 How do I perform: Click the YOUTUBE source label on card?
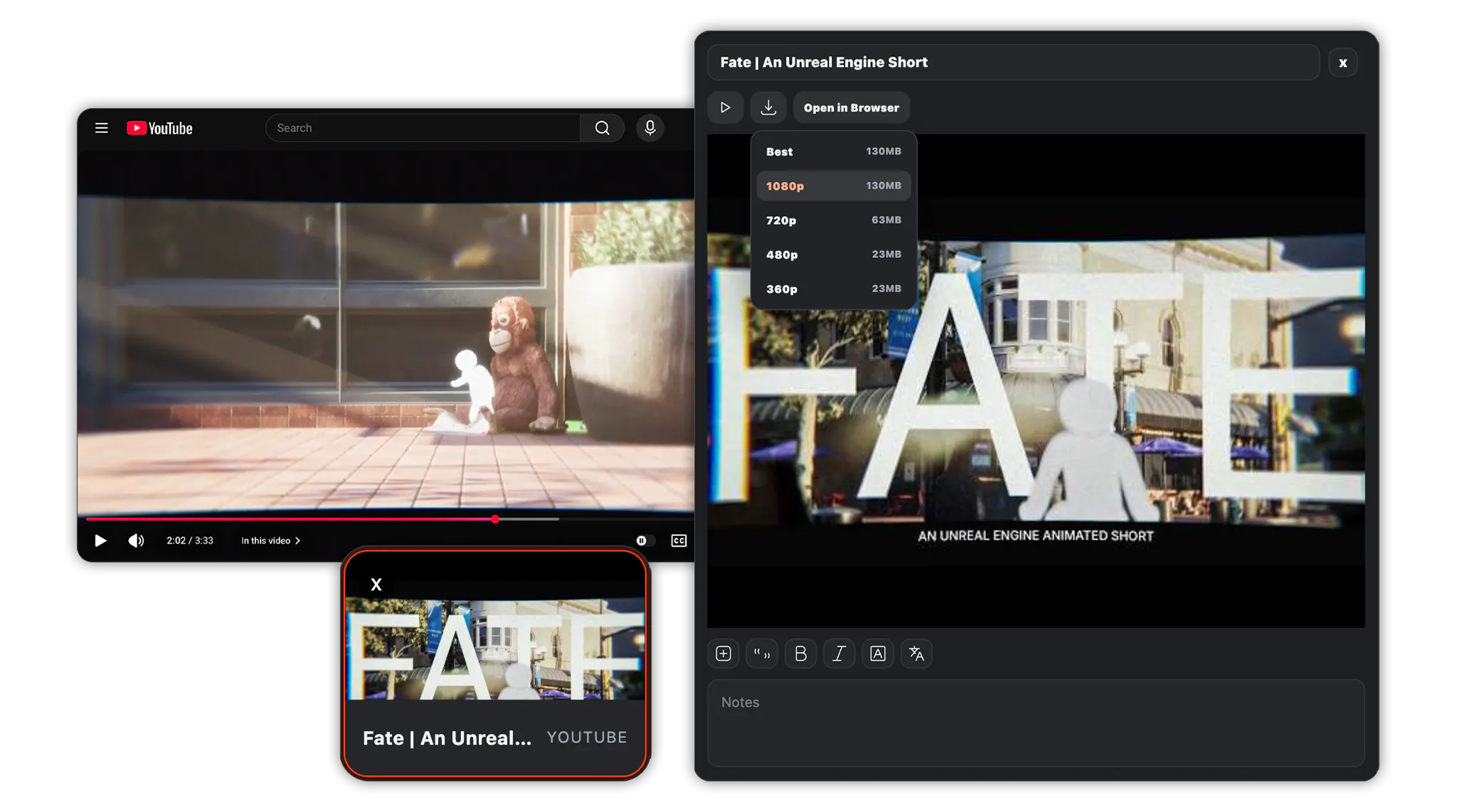[587, 737]
